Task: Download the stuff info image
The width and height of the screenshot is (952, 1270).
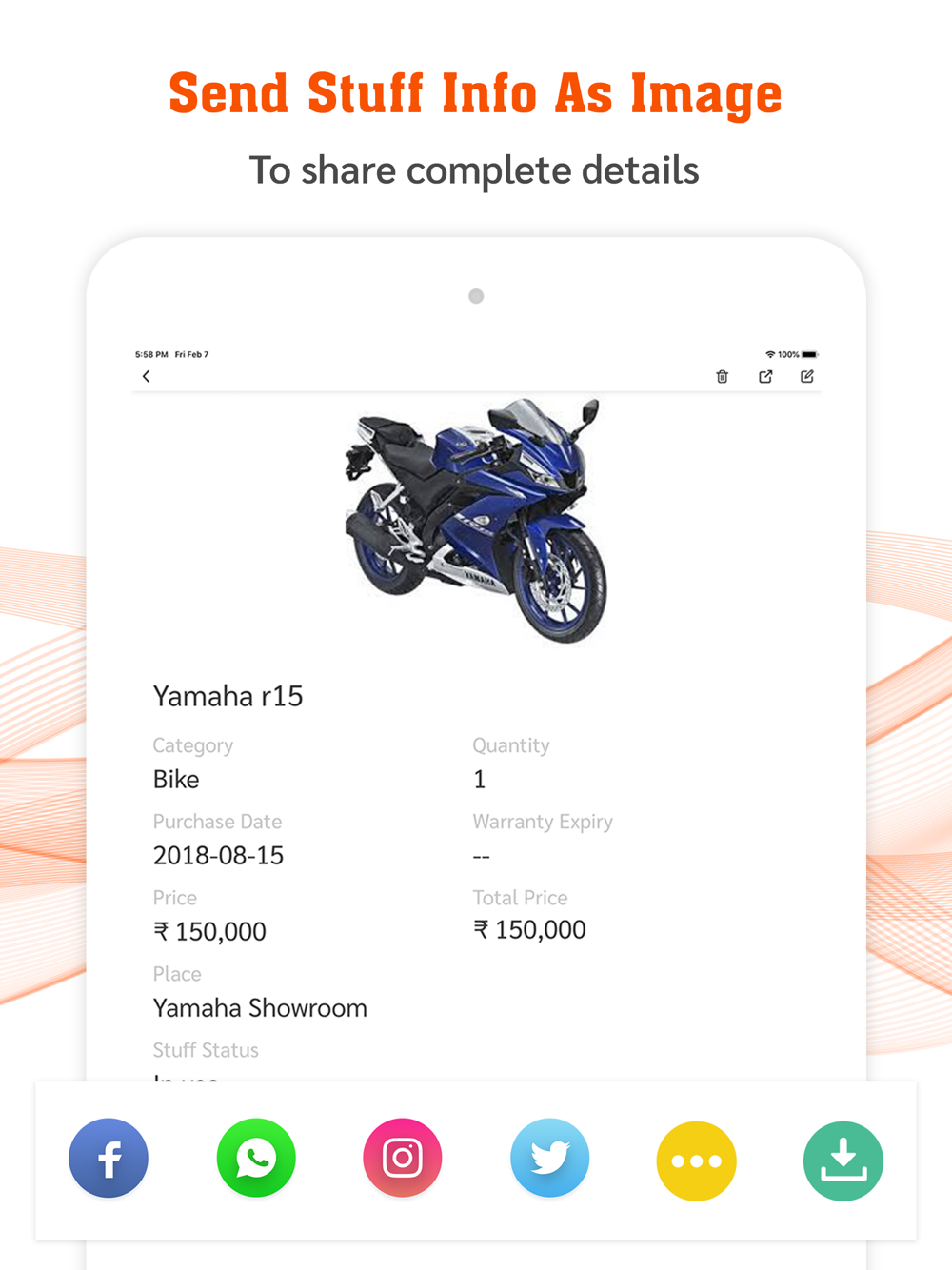Action: [x=843, y=1161]
